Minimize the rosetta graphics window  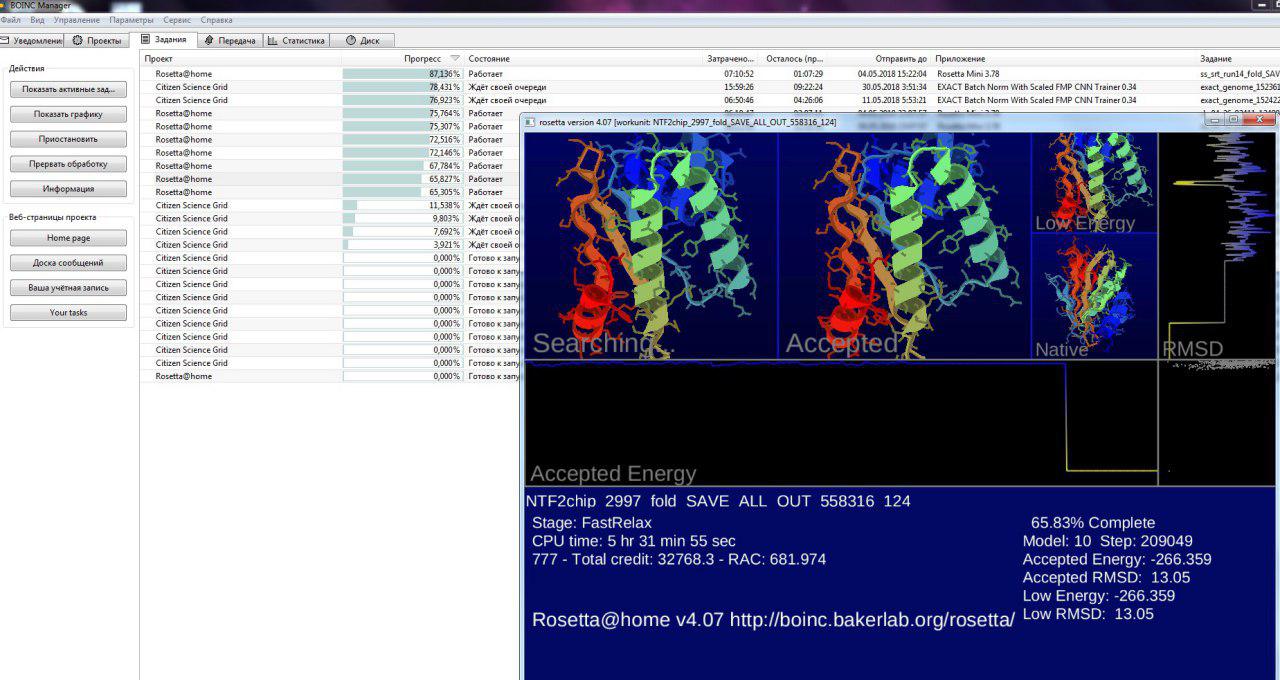pos(1214,120)
